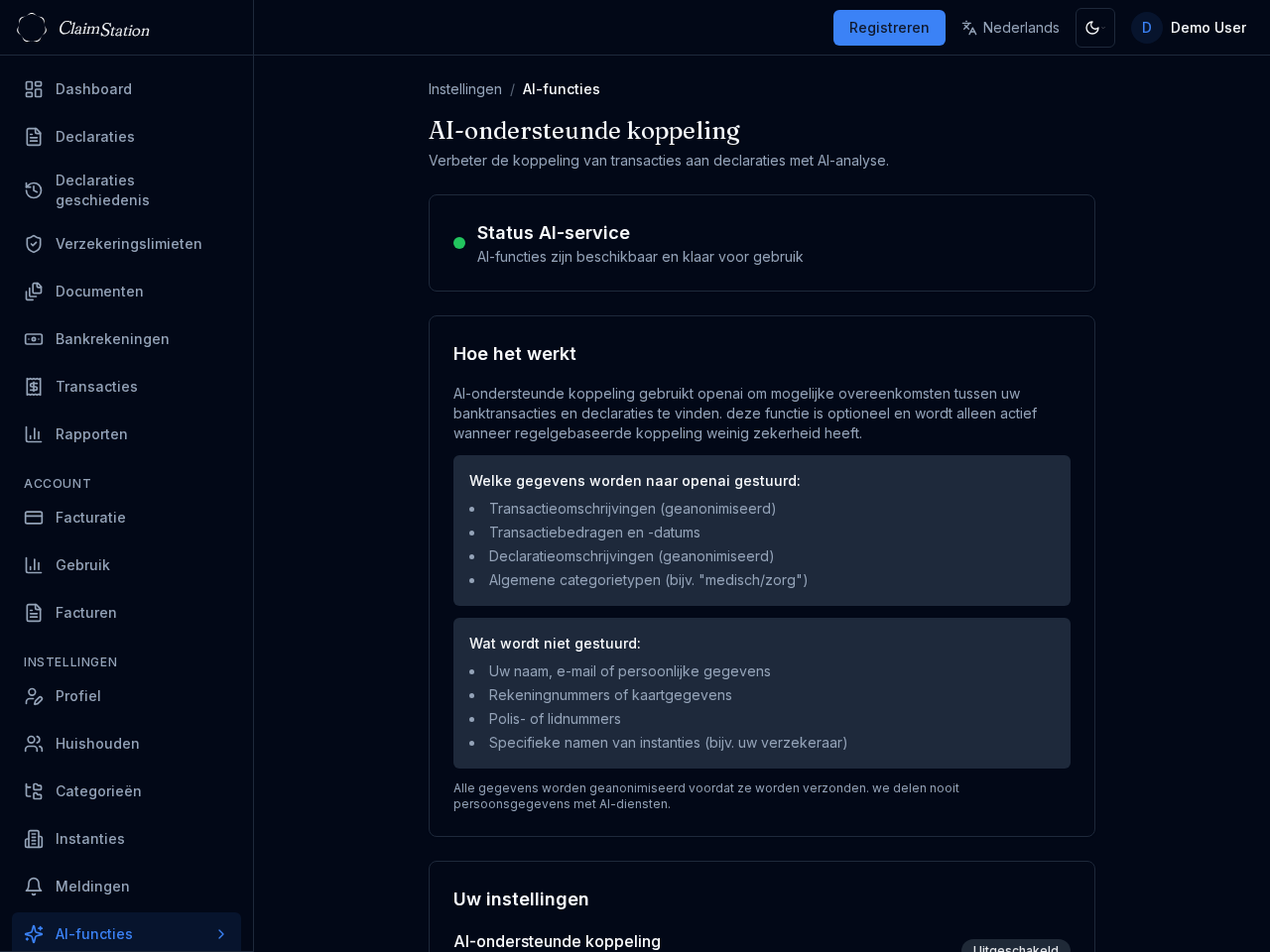Image resolution: width=1270 pixels, height=952 pixels.
Task: Click the Transacties receipt icon
Action: click(34, 387)
